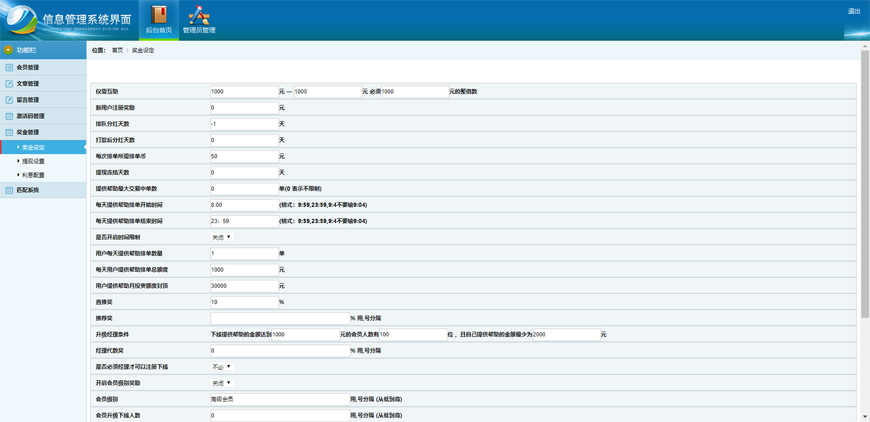Screen dimensions: 870x422
Task: Click the 推荐奖 percentage input field
Action: (279, 318)
